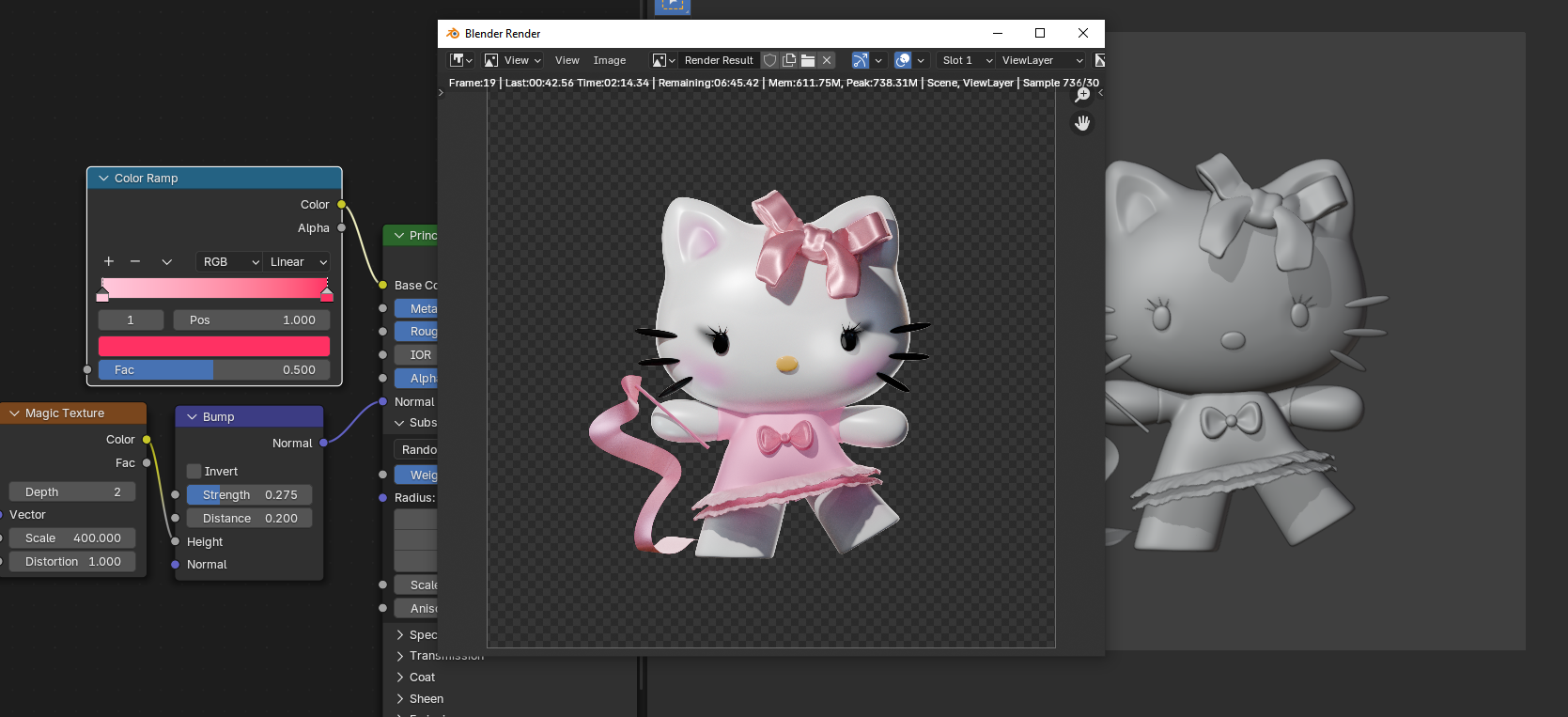Viewport: 1568px width, 717px height.
Task: Click the red color swatch in Color Ramp
Action: (214, 346)
